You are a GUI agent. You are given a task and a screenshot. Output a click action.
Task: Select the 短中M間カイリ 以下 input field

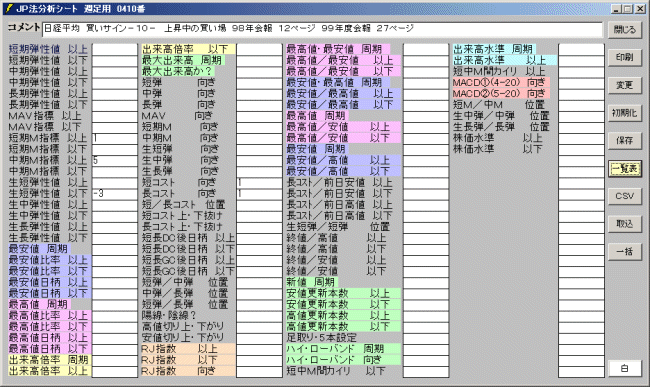[426, 371]
